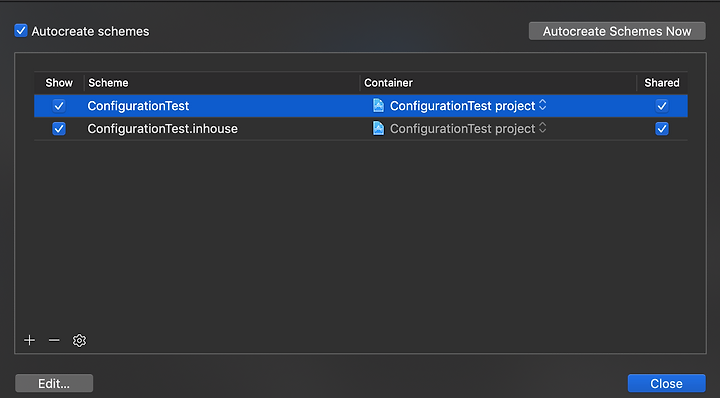Click the plus icon to add scheme
The width and height of the screenshot is (720, 398).
[x=29, y=340]
